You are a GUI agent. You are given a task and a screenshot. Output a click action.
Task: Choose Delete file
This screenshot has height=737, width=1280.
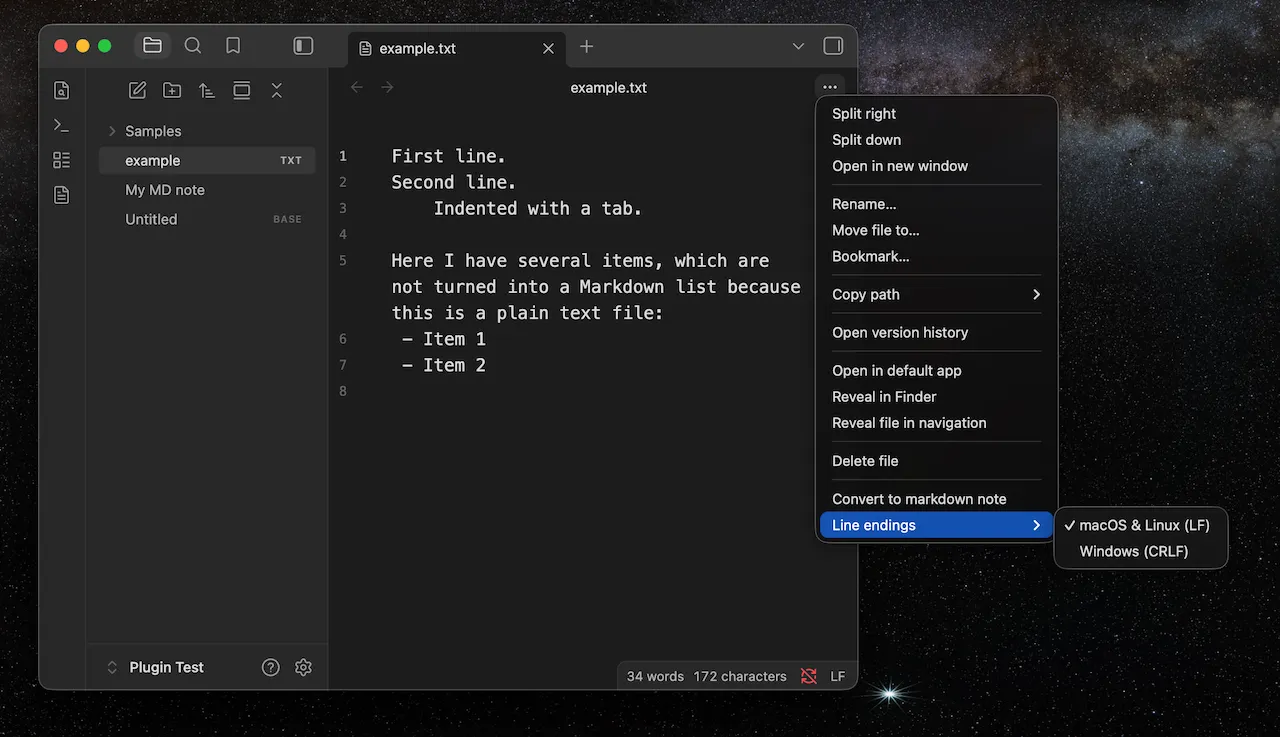tap(936, 460)
